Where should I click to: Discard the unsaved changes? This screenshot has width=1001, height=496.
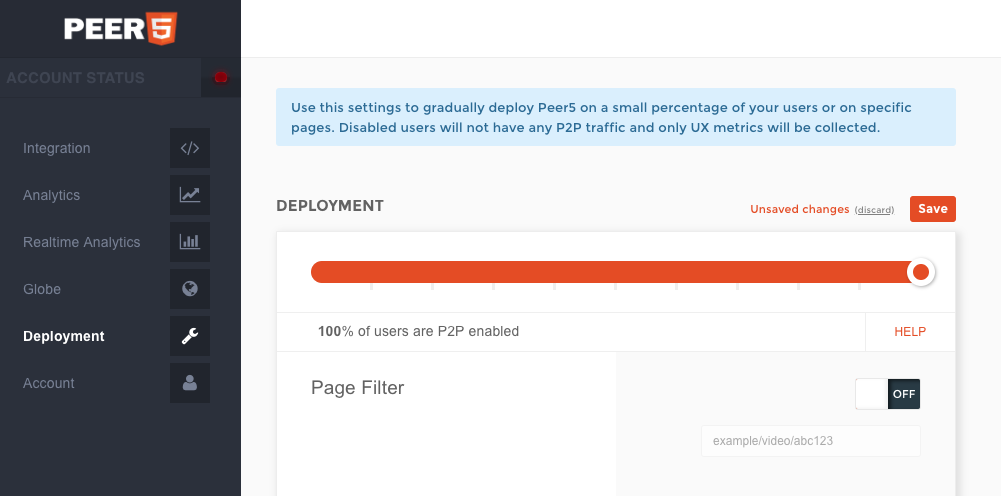coord(874,210)
